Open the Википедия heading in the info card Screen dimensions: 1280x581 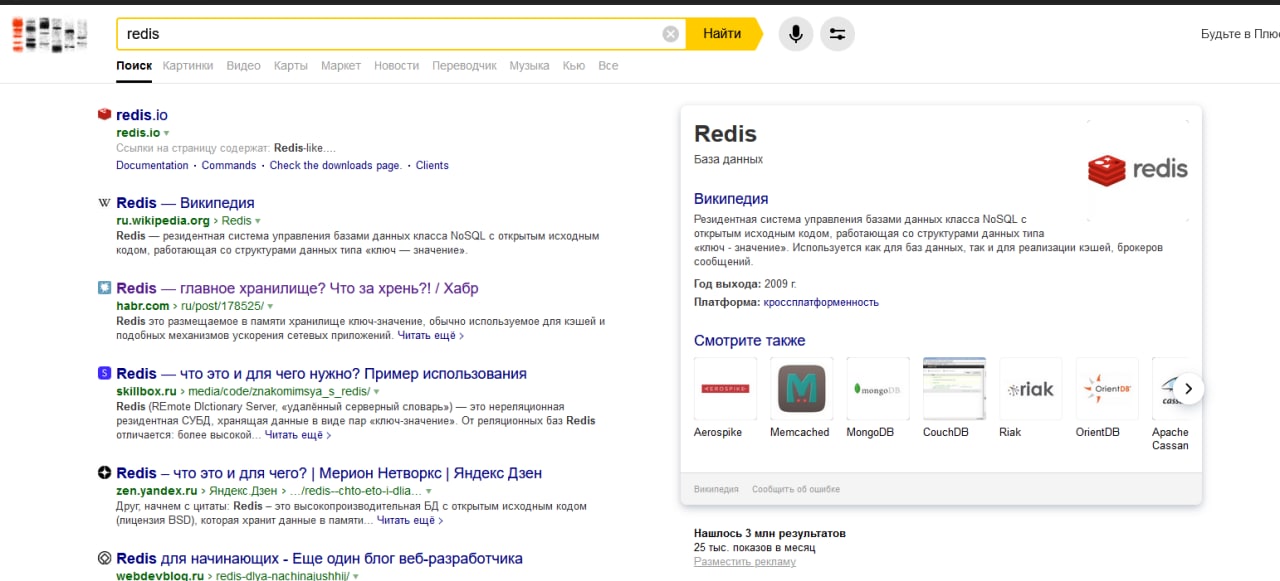[731, 199]
